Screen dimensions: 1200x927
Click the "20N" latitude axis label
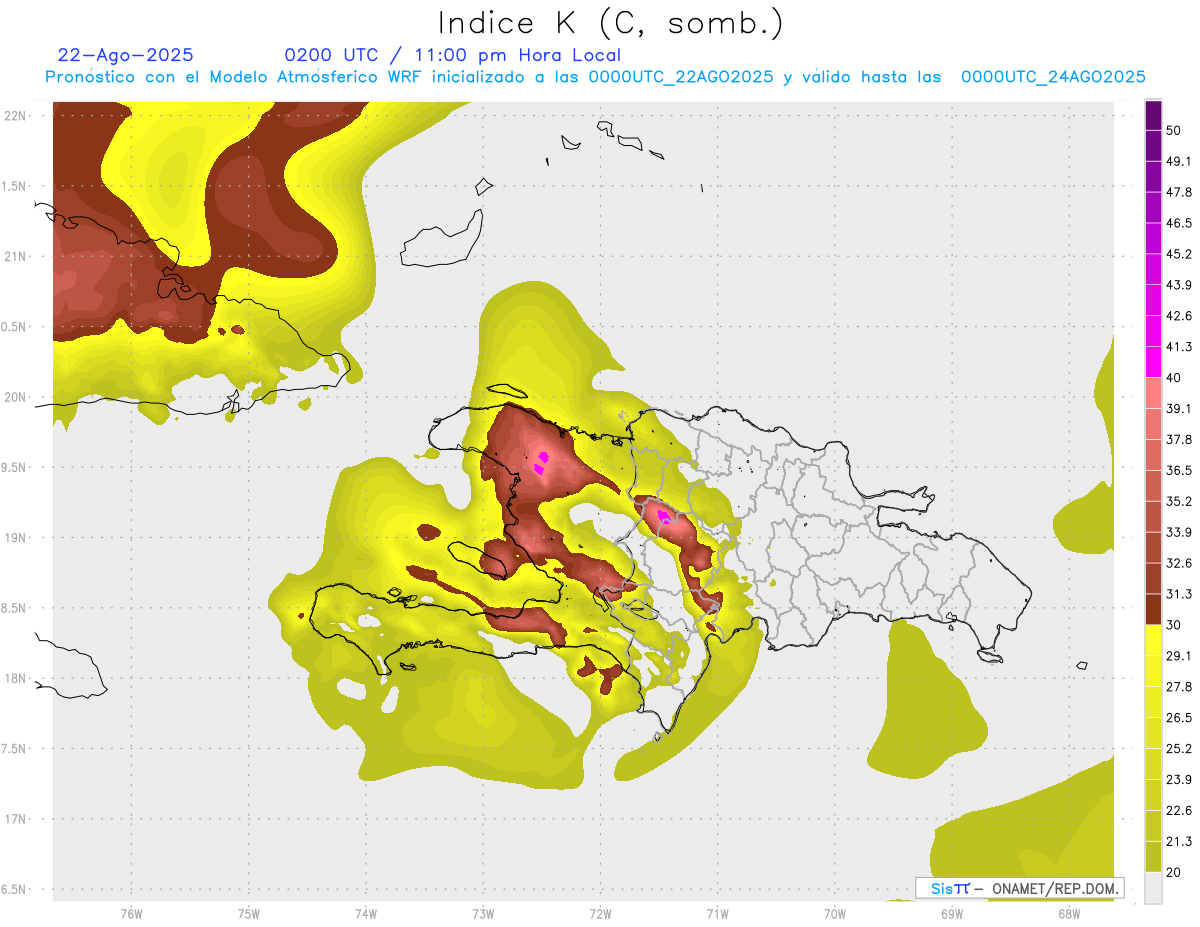(17, 397)
